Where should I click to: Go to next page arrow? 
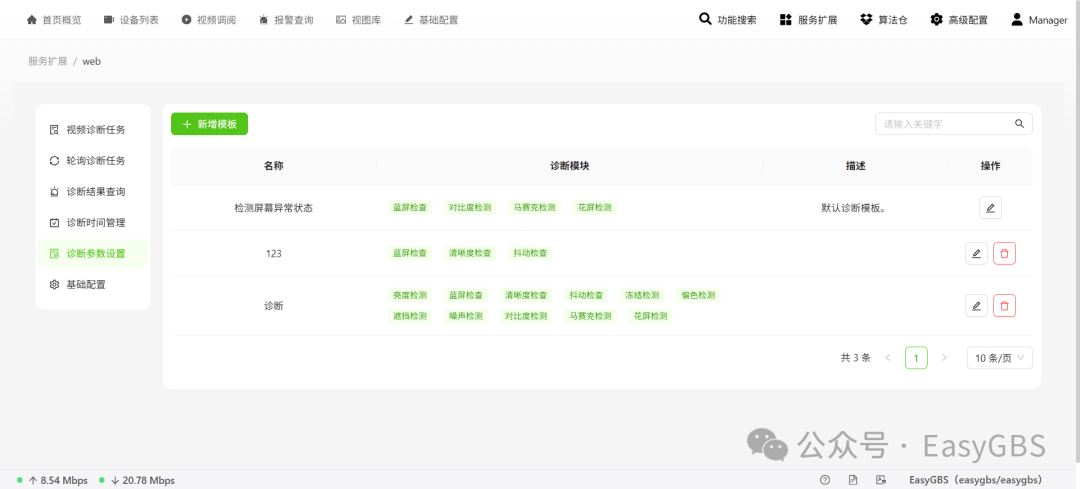pos(944,358)
